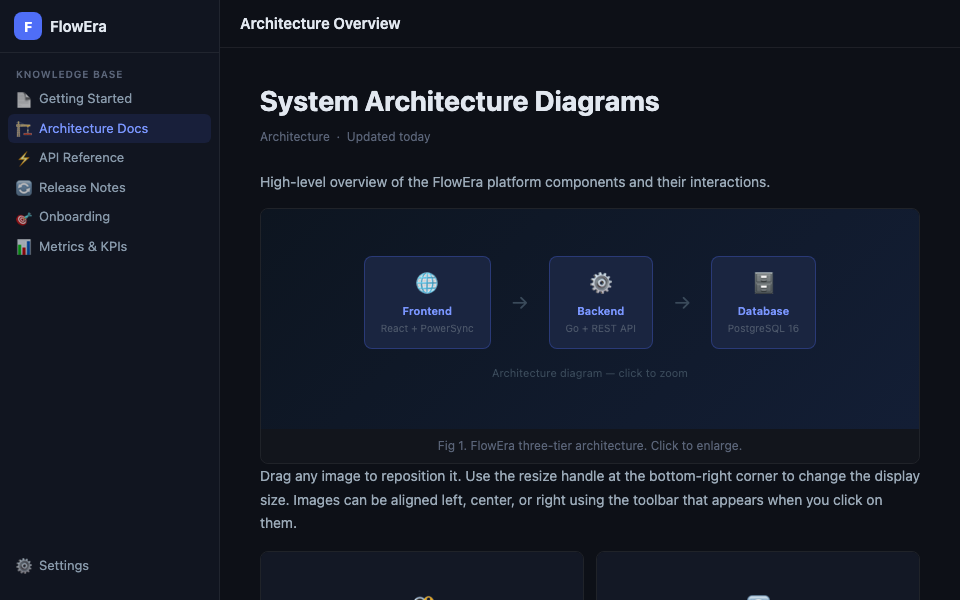Image resolution: width=960 pixels, height=600 pixels.
Task: Select the Onboarding target icon
Action: 24,217
